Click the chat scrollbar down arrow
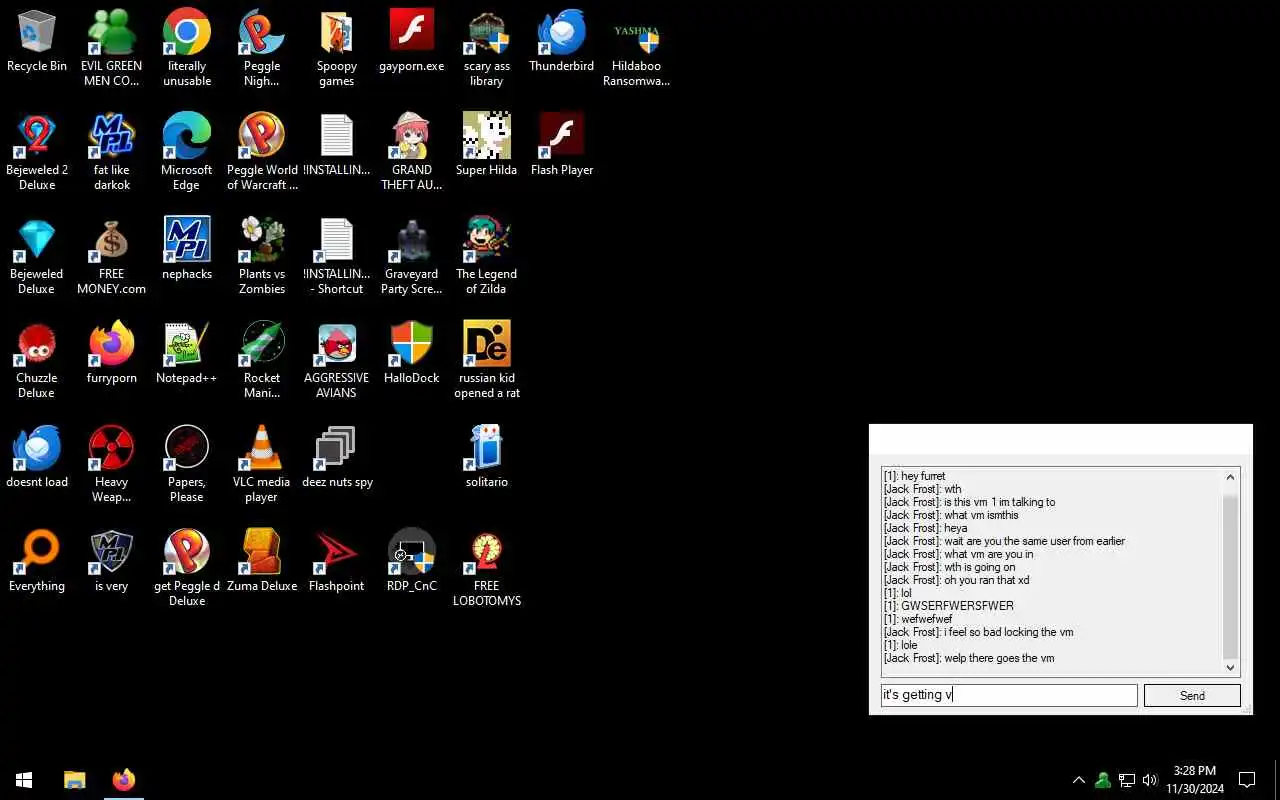This screenshot has width=1280, height=800. 1230,667
